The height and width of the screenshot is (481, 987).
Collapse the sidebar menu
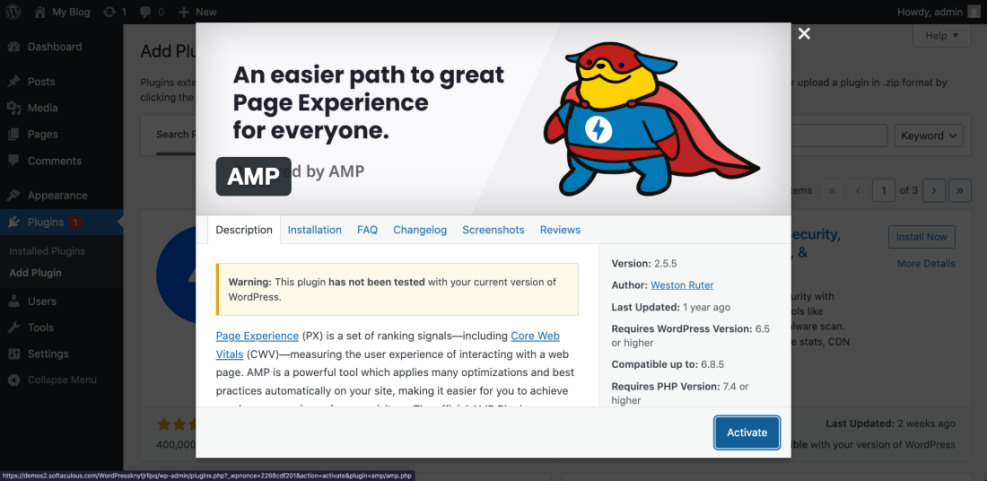point(61,380)
